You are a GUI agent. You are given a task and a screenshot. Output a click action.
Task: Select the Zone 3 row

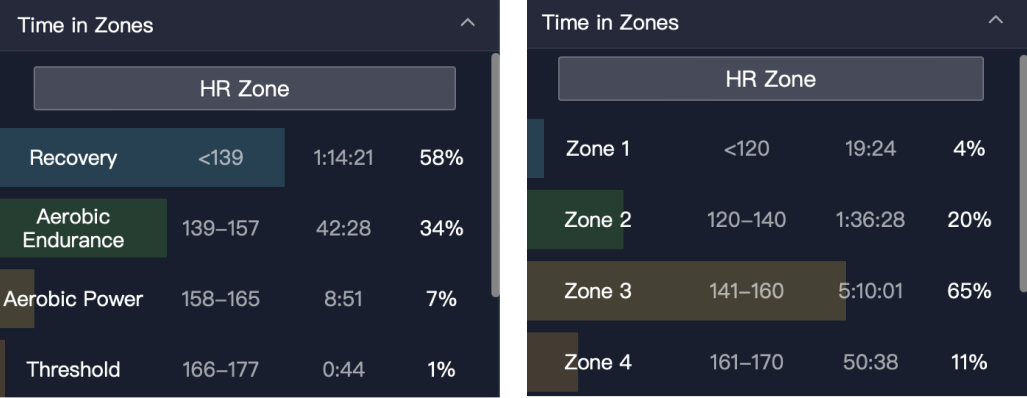(x=773, y=291)
